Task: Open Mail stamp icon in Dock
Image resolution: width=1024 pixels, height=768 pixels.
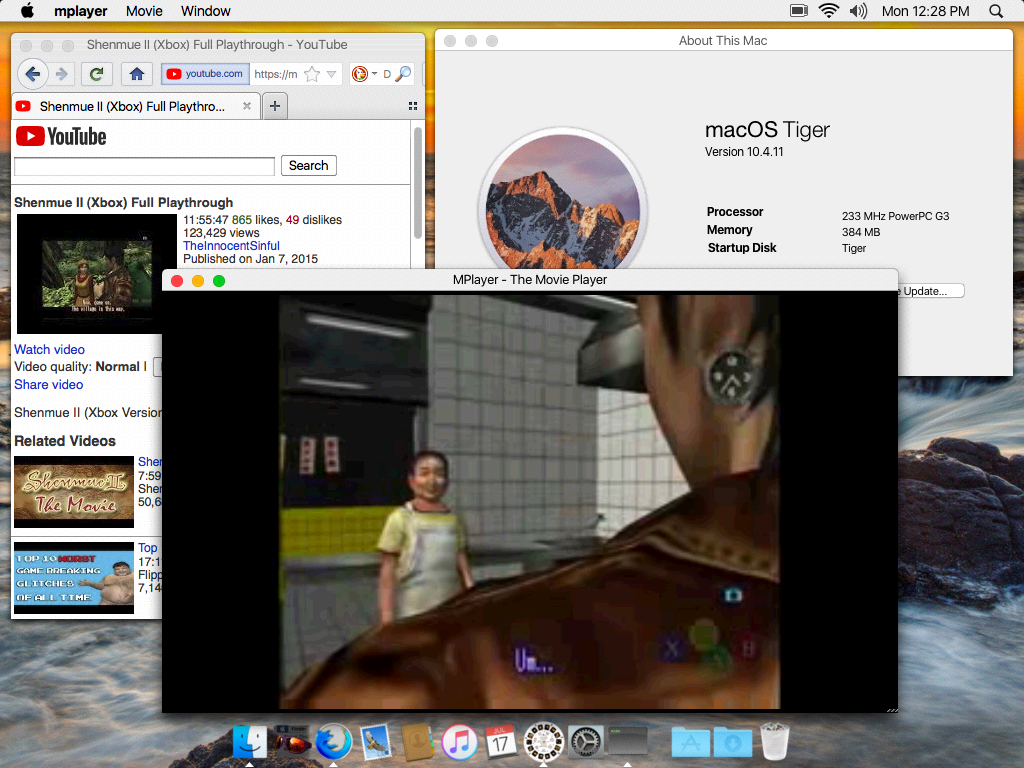Action: point(376,742)
